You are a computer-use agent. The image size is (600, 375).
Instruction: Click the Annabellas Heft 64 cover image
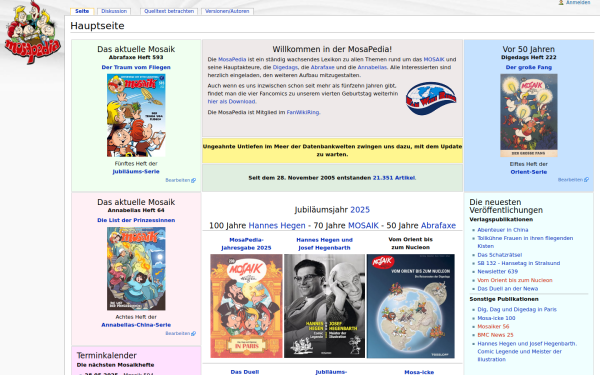(136, 268)
